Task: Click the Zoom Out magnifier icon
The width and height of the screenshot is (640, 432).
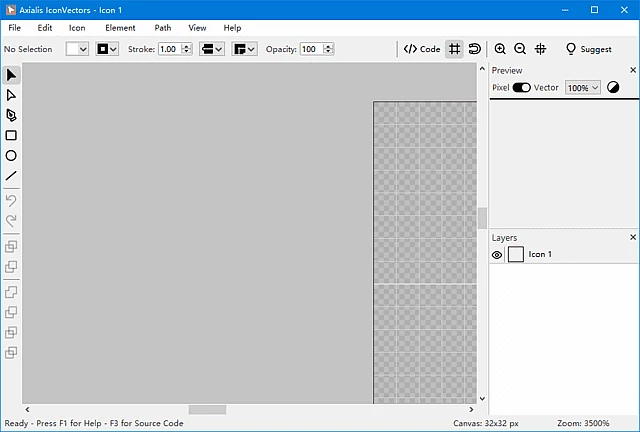Action: [x=520, y=49]
